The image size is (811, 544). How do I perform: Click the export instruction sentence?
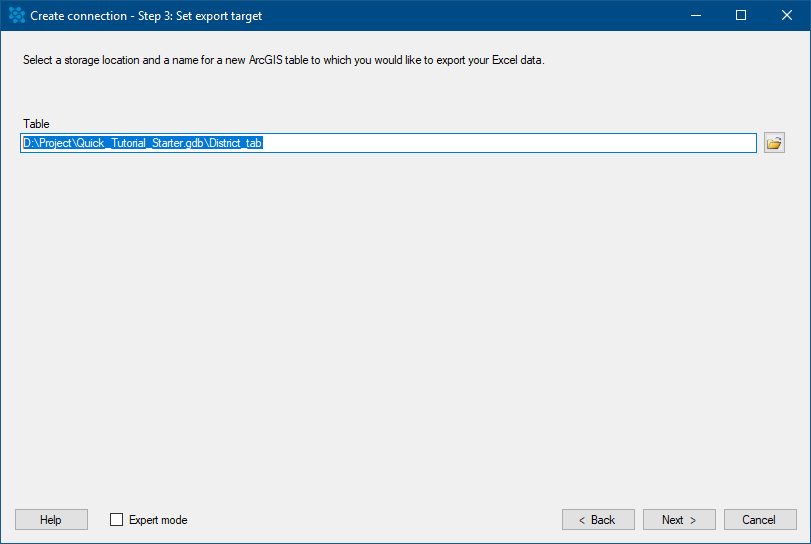coord(283,60)
